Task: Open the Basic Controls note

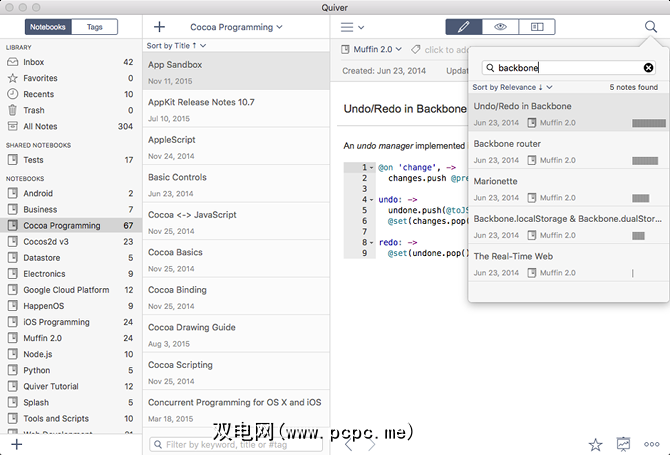Action: [236, 184]
